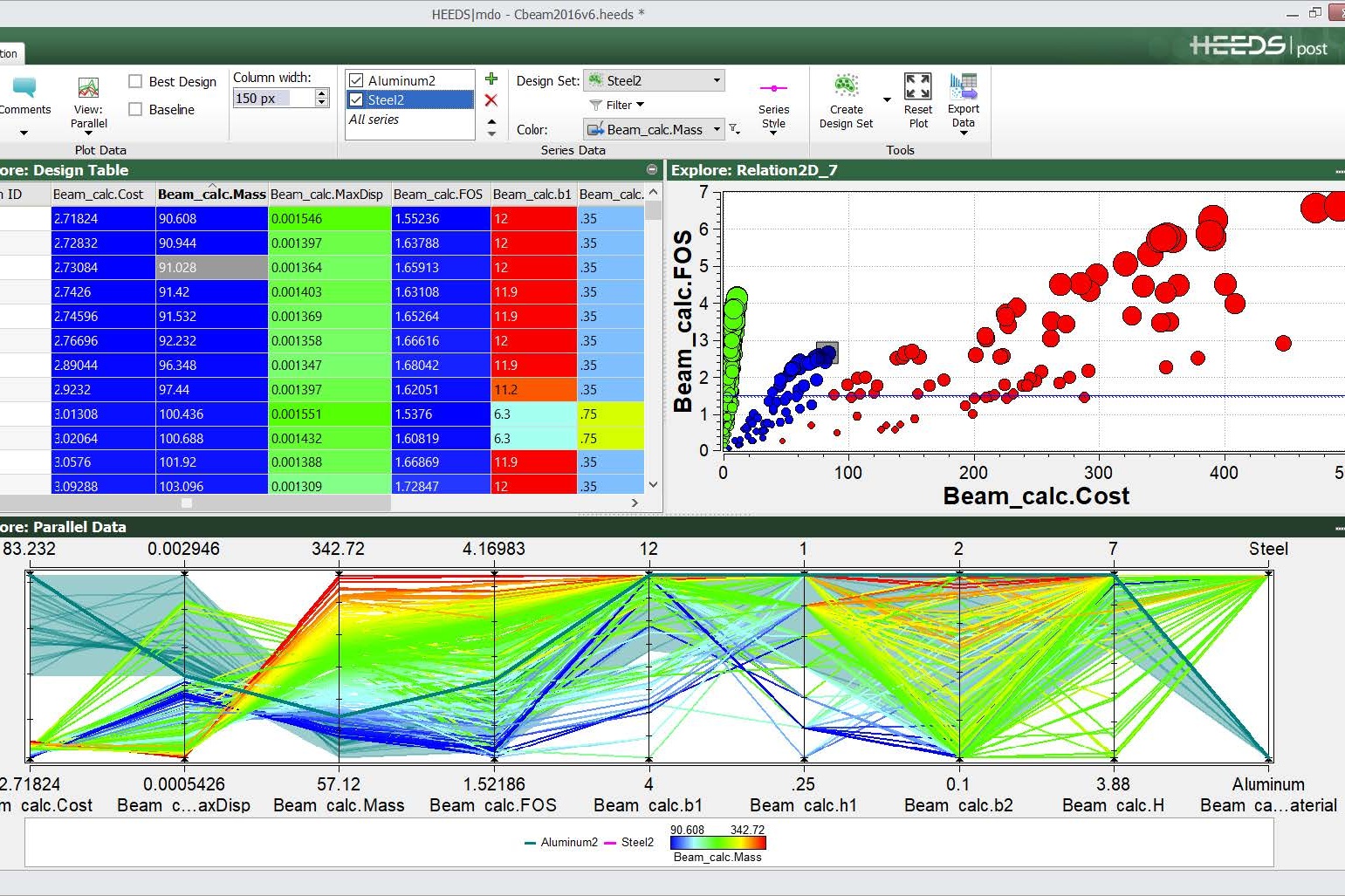Select the highlighted square design point in scatter plot
Image resolution: width=1345 pixels, height=896 pixels.
click(827, 353)
